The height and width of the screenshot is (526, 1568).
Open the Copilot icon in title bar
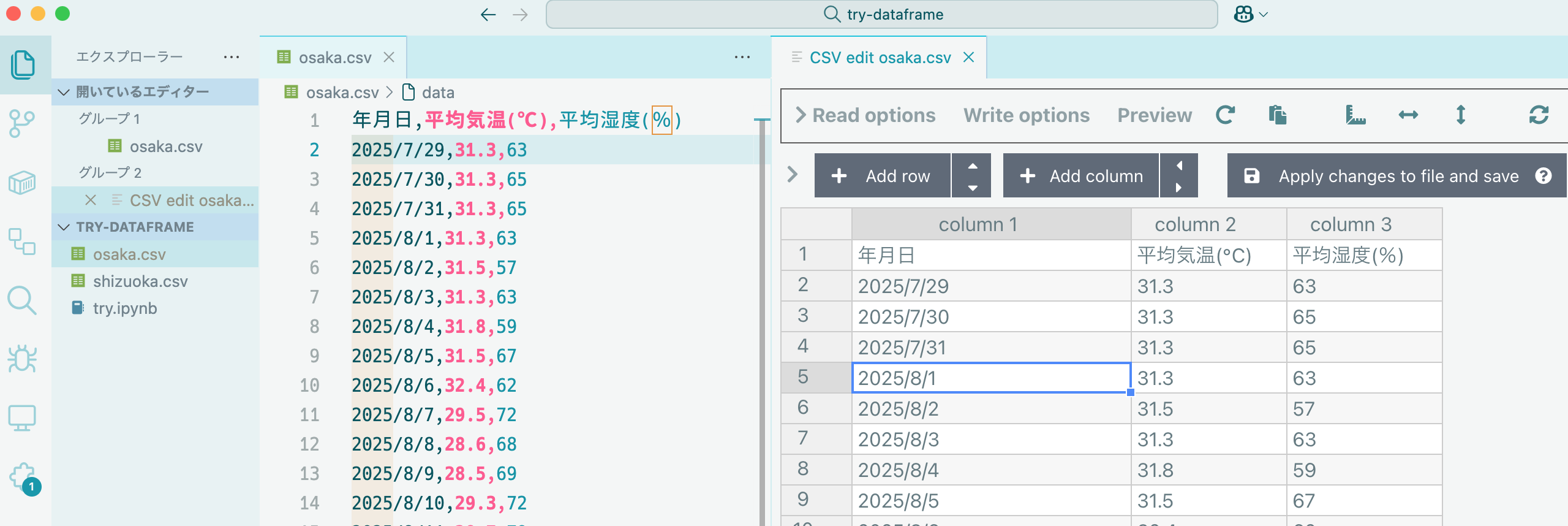pos(1244,14)
